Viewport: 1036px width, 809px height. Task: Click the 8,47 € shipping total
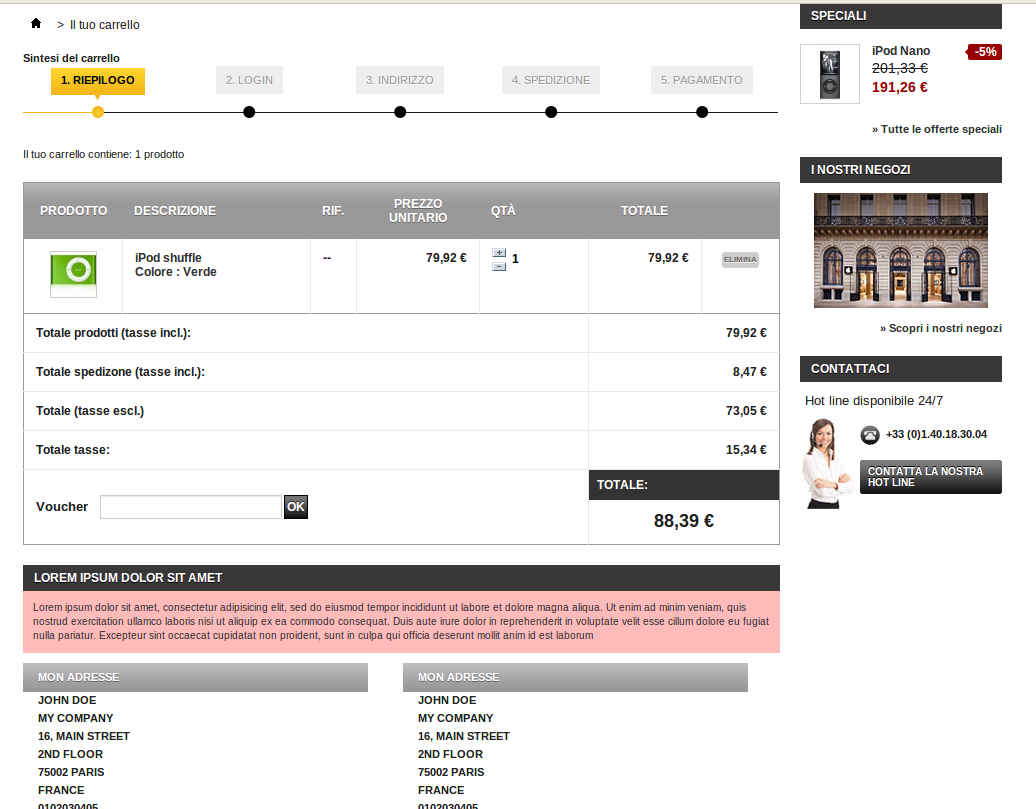[749, 372]
